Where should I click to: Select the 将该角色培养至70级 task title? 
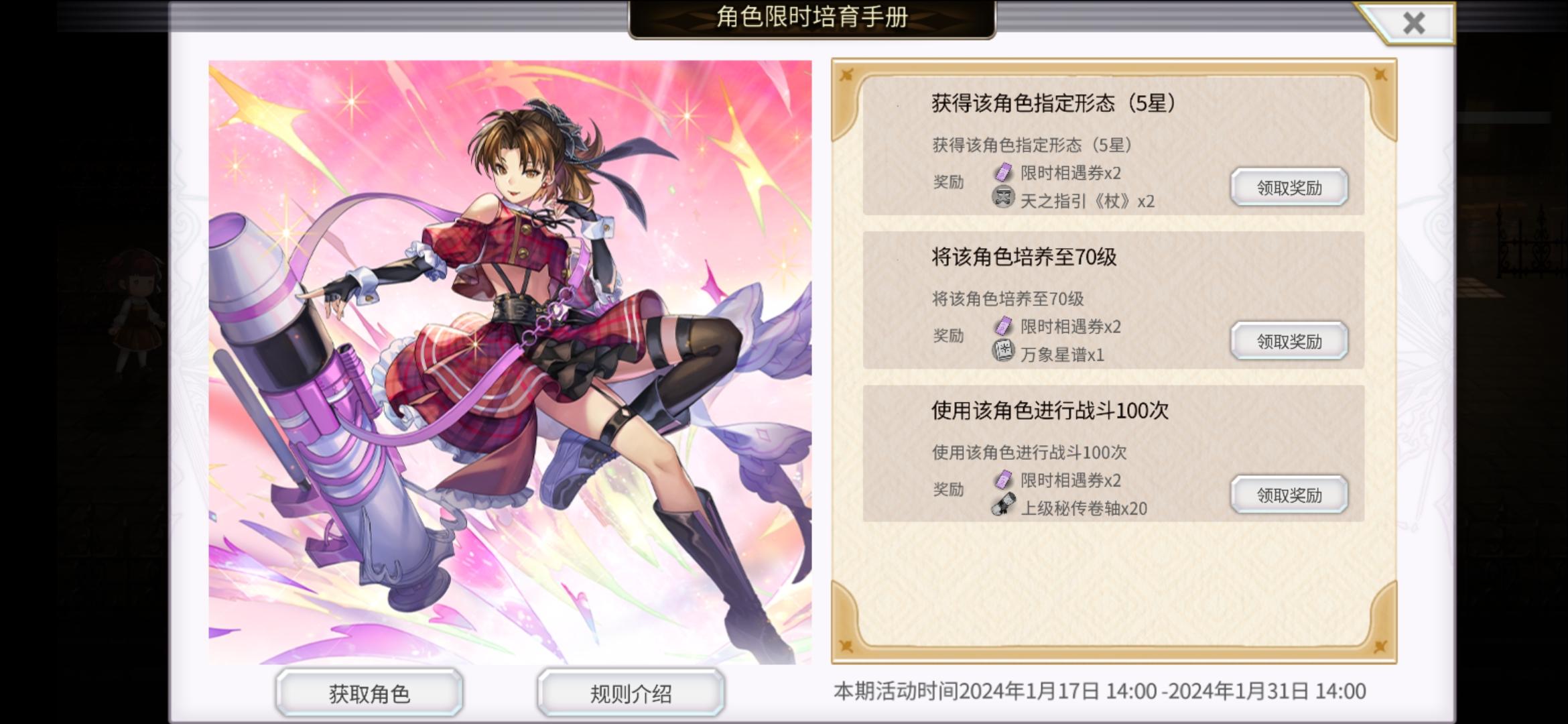(x=1024, y=257)
